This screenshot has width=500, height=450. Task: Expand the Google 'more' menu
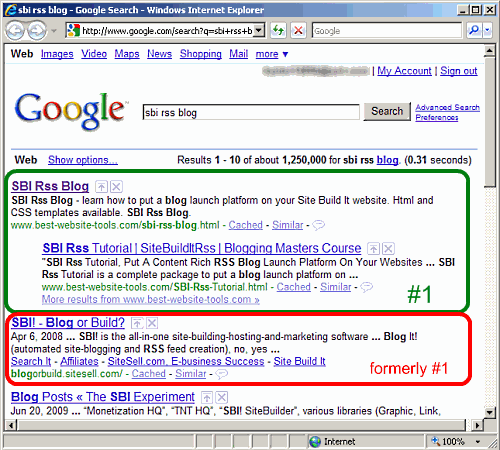[271, 54]
